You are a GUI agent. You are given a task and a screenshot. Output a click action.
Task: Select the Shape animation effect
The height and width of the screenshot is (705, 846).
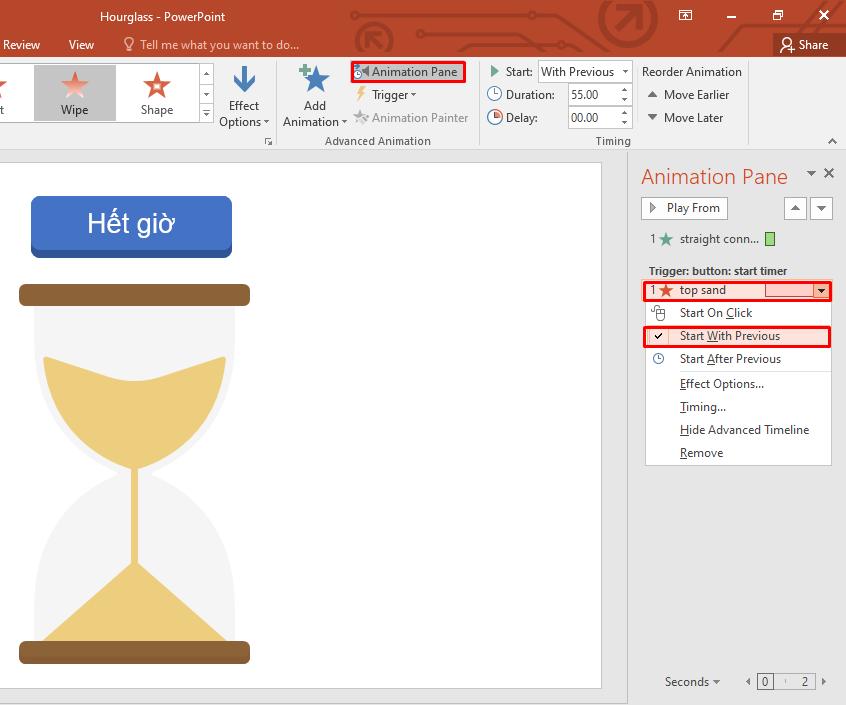156,93
